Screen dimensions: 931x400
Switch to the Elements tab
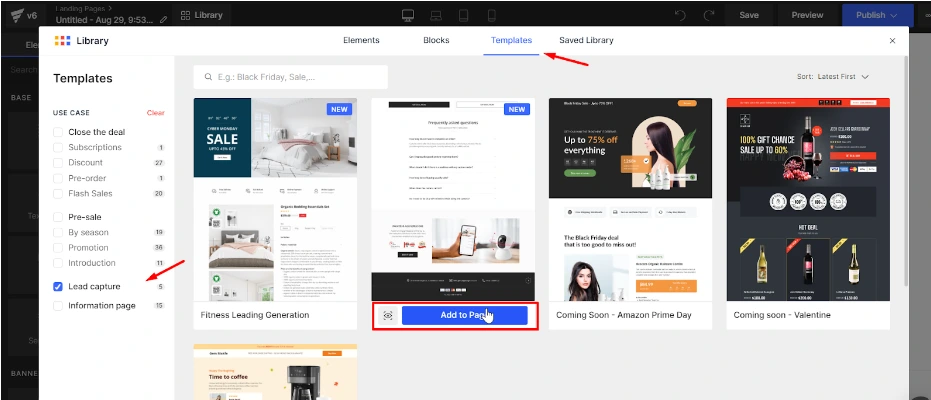[x=361, y=40]
